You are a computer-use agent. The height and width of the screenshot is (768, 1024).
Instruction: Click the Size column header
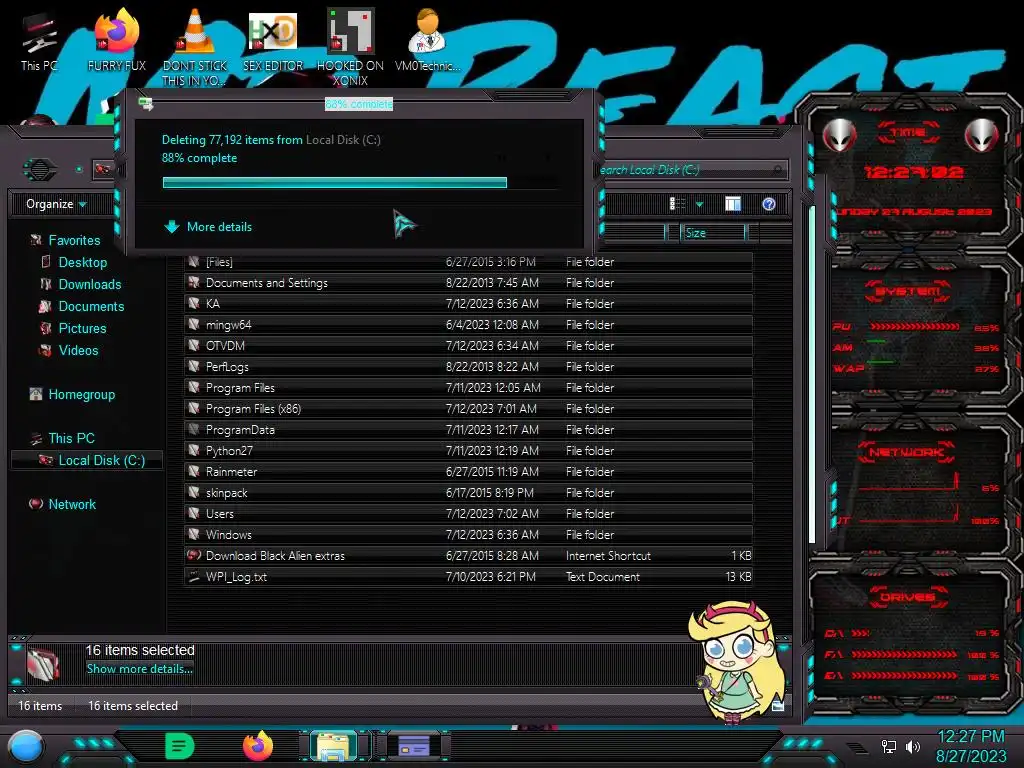pos(712,232)
